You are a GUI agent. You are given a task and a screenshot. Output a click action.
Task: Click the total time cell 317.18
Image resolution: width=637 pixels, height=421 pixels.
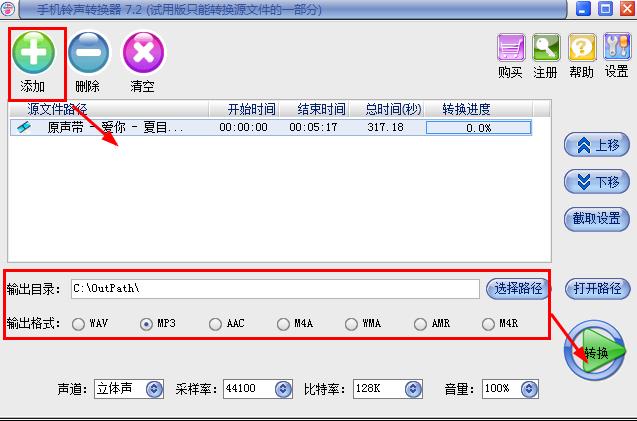386,127
